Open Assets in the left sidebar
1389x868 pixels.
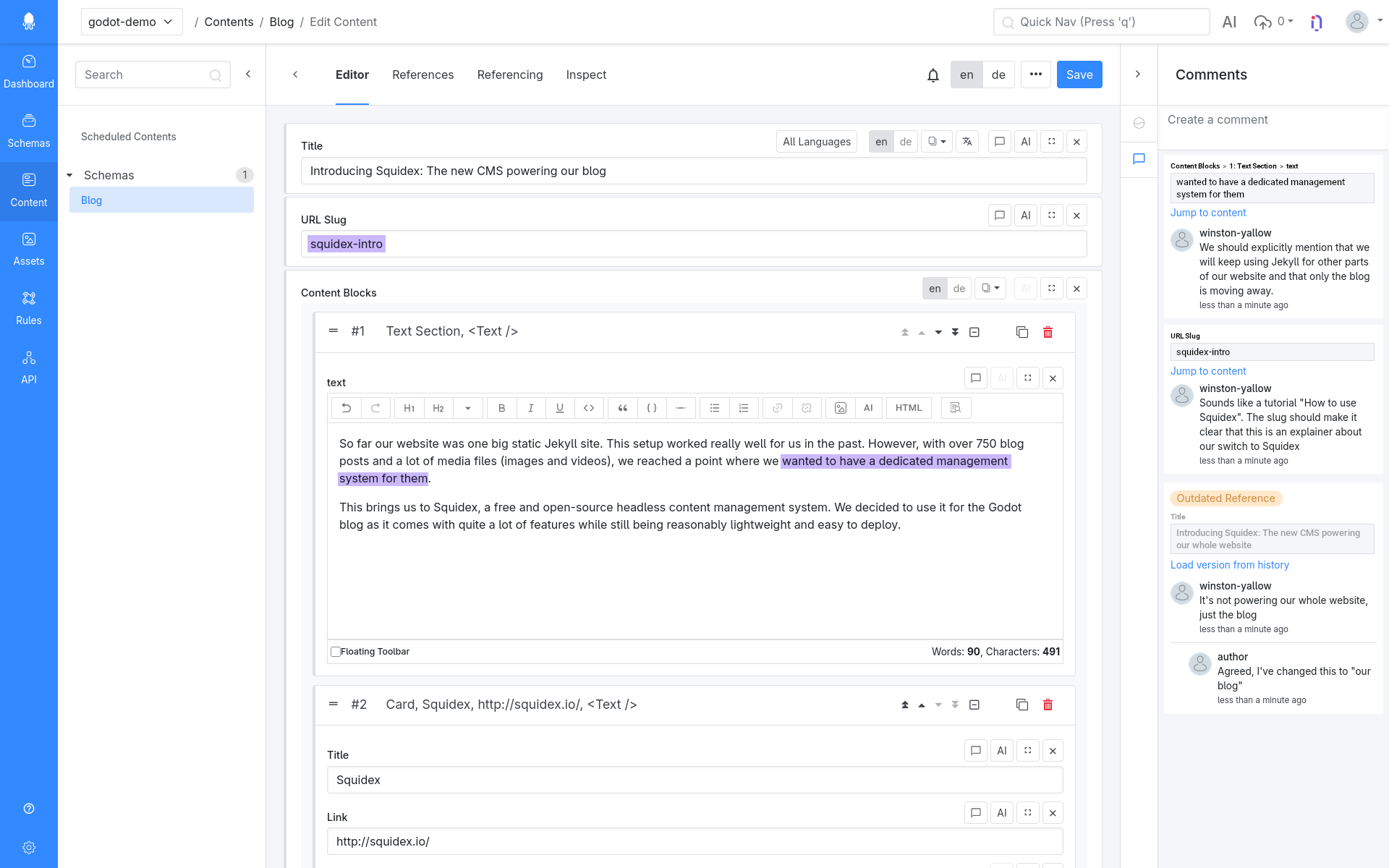[29, 249]
